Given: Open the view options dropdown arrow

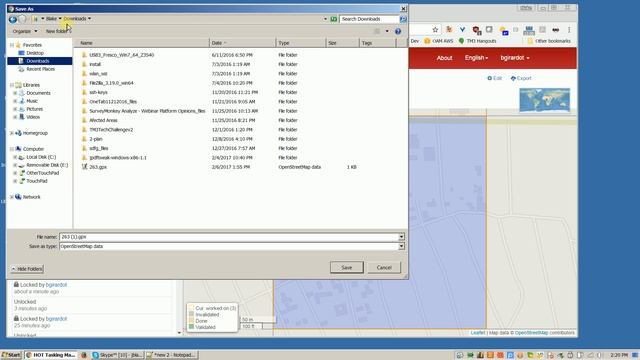Looking at the screenshot, I should [387, 31].
